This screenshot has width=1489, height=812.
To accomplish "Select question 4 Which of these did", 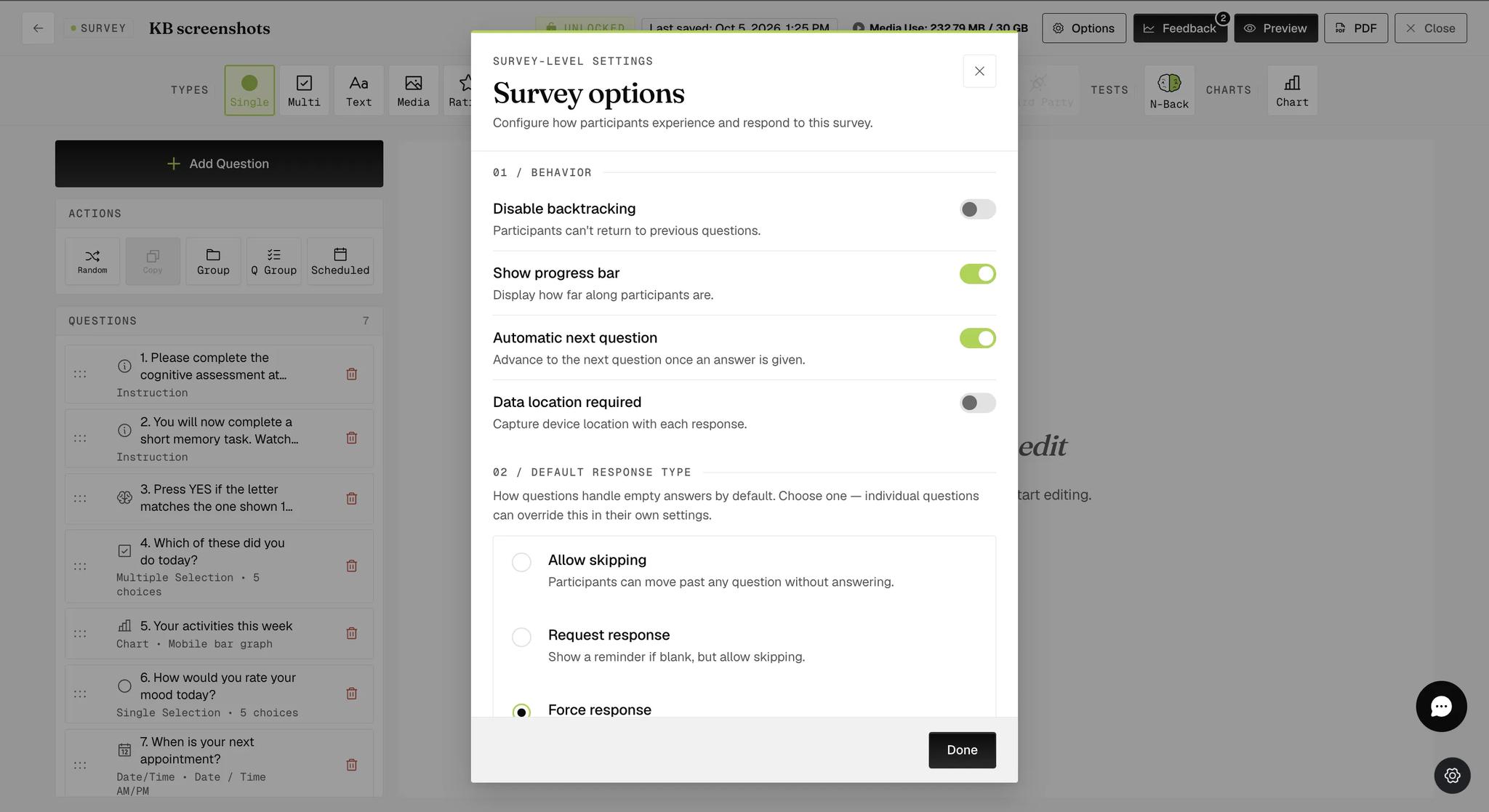I will tap(219, 566).
